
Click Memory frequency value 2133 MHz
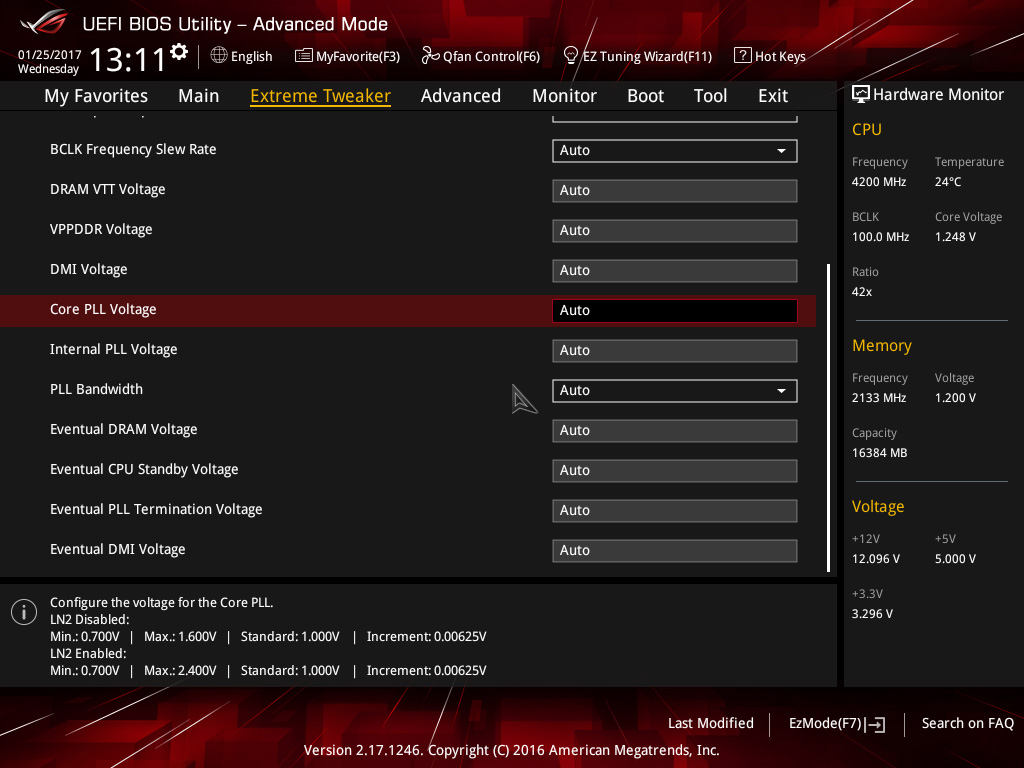879,398
